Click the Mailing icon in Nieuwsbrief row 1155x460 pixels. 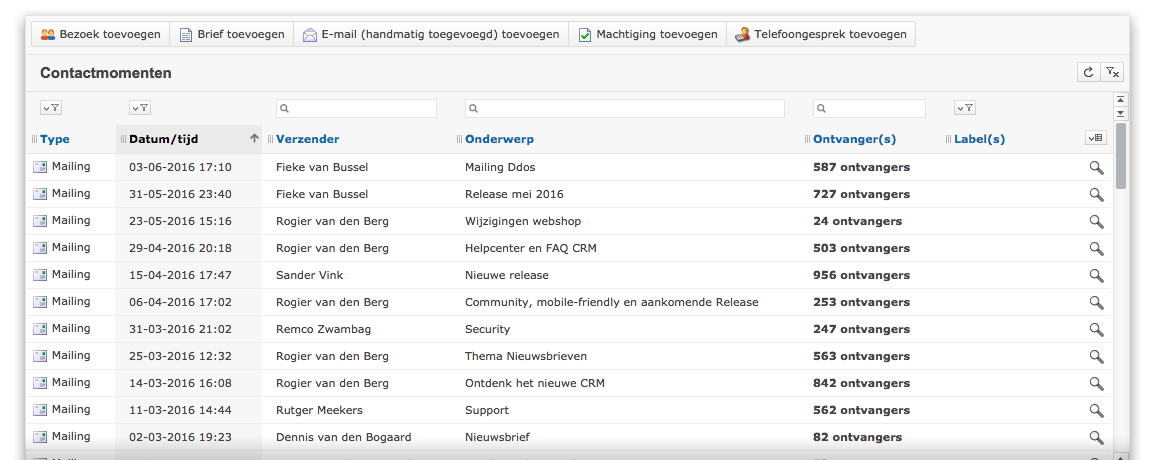[40, 437]
